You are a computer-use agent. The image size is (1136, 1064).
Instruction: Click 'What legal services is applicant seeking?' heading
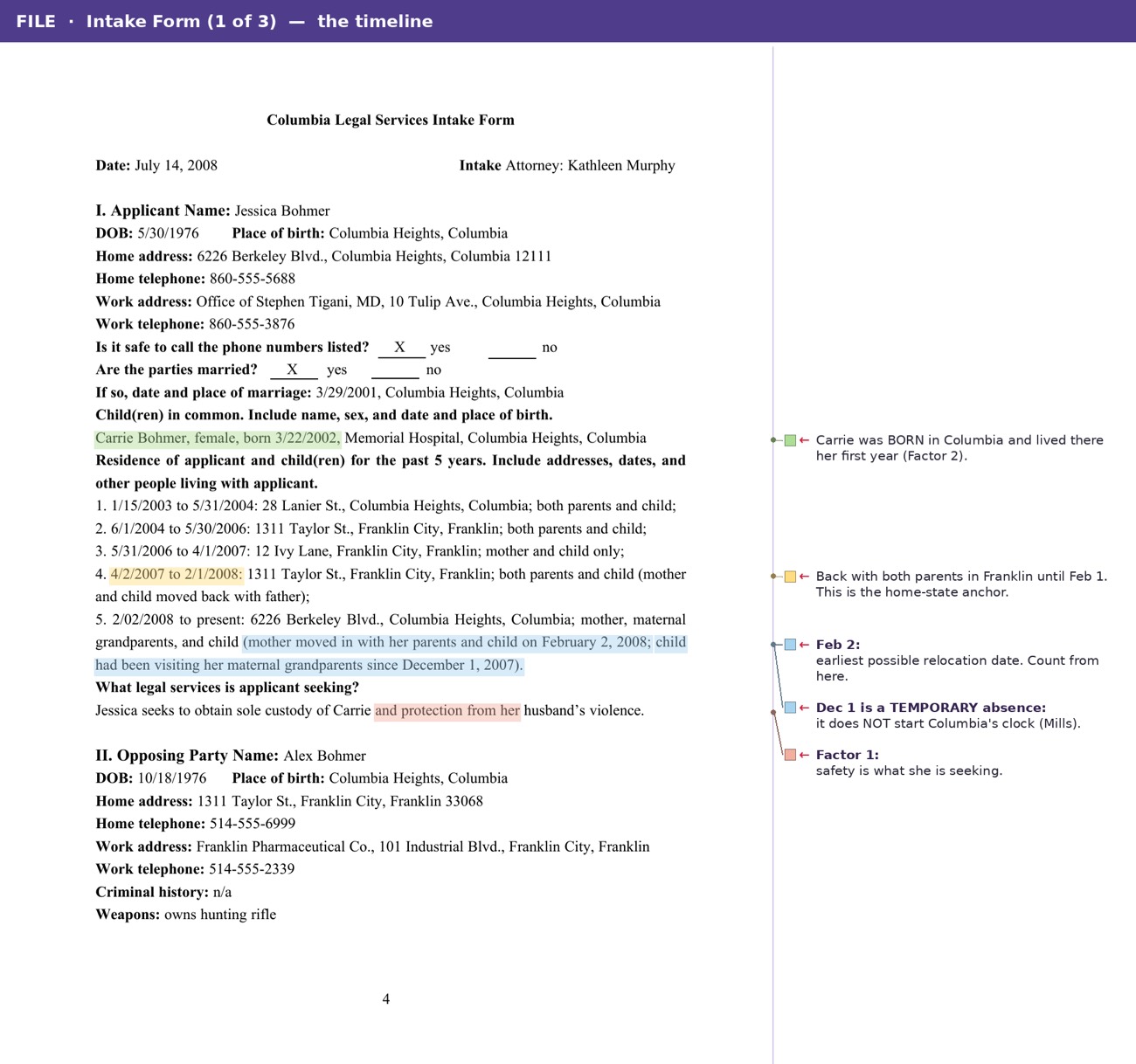click(x=227, y=687)
